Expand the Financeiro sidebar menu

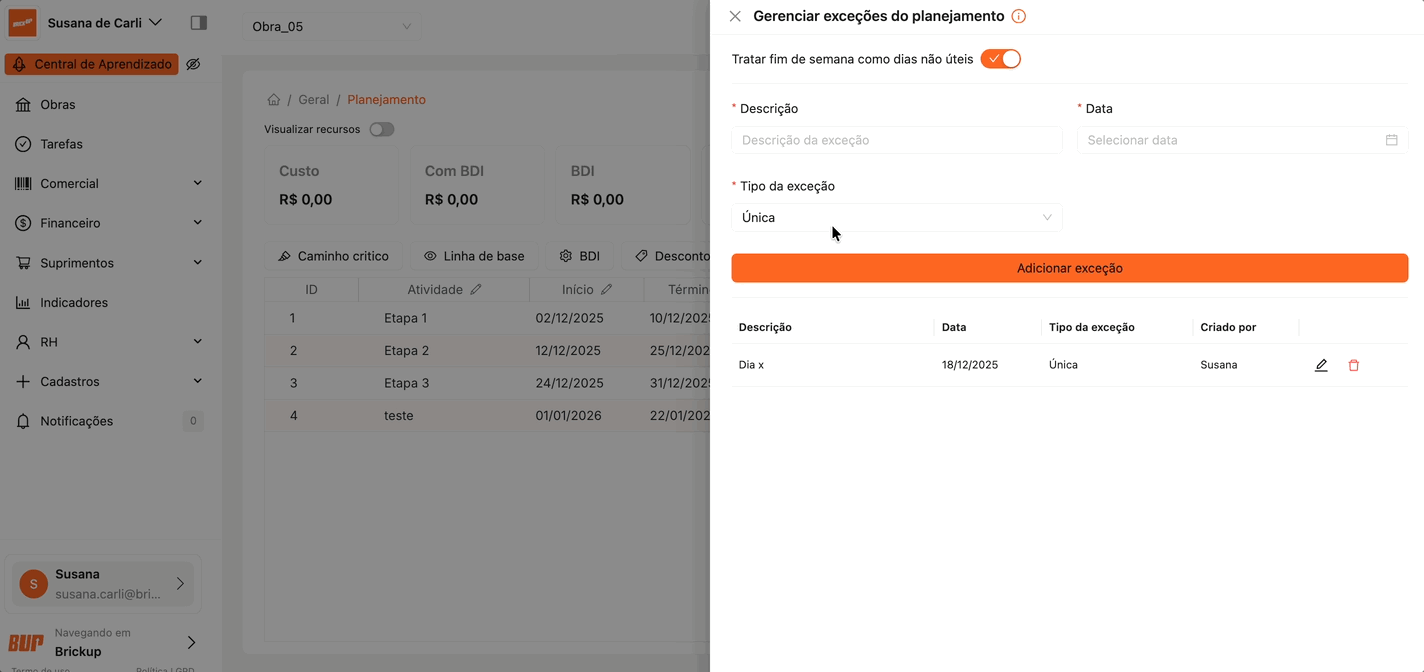click(x=109, y=223)
